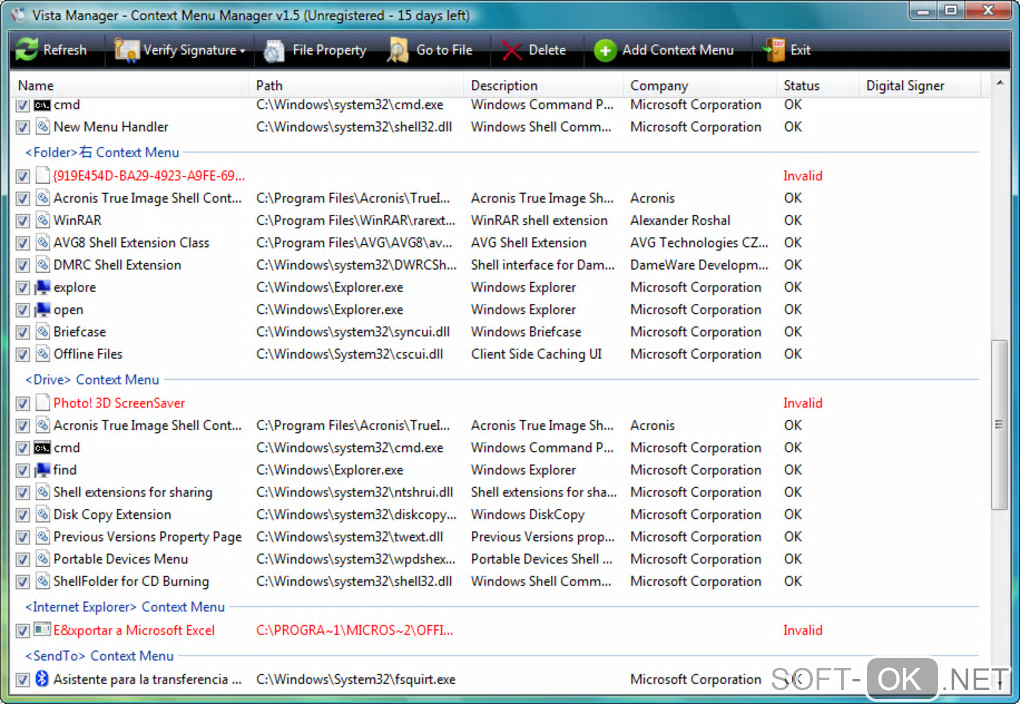The height and width of the screenshot is (704, 1020).
Task: Click the File Property gear icon
Action: click(x=274, y=51)
